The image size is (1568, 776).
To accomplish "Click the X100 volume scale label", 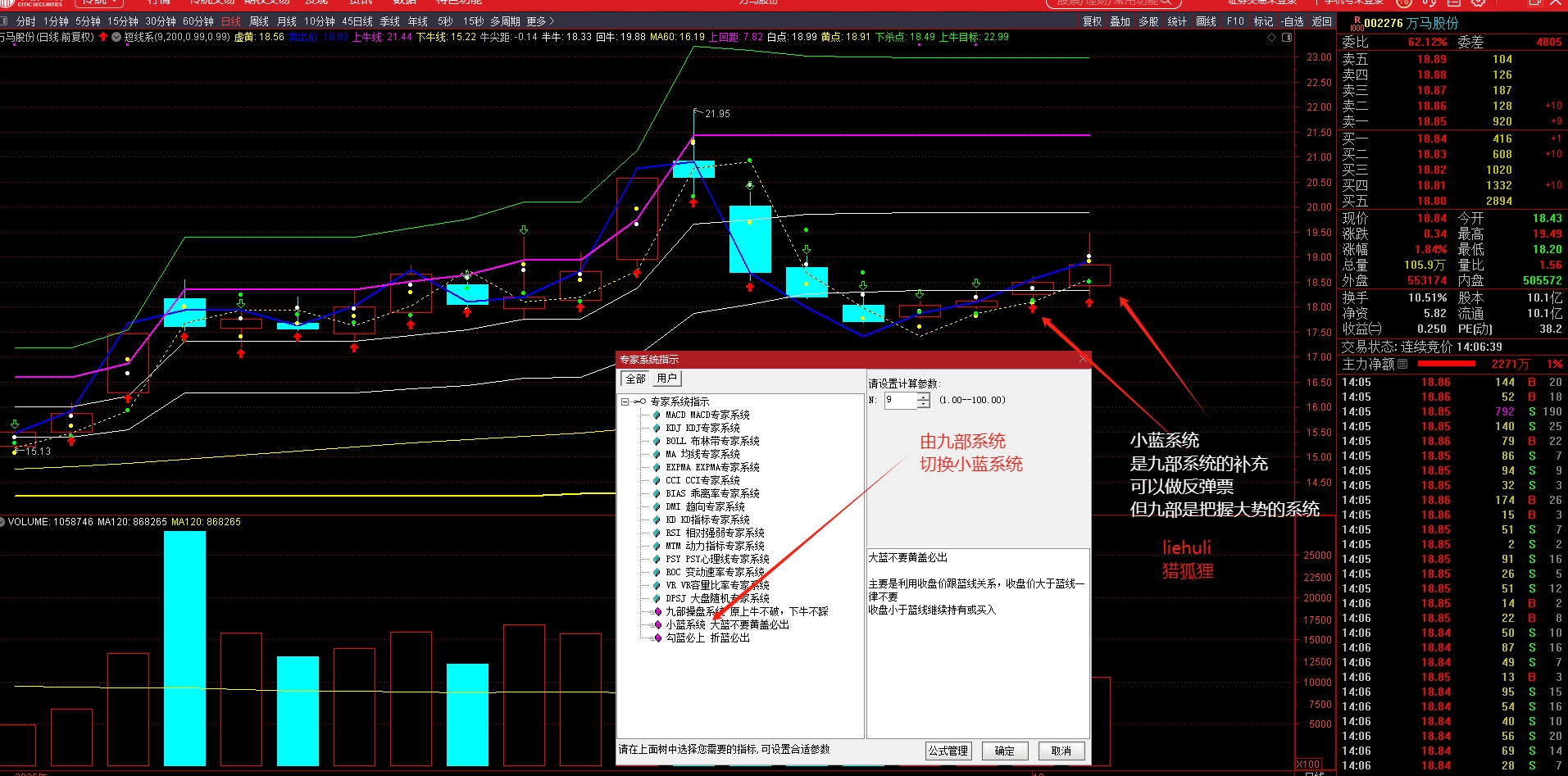I will pyautogui.click(x=1308, y=765).
